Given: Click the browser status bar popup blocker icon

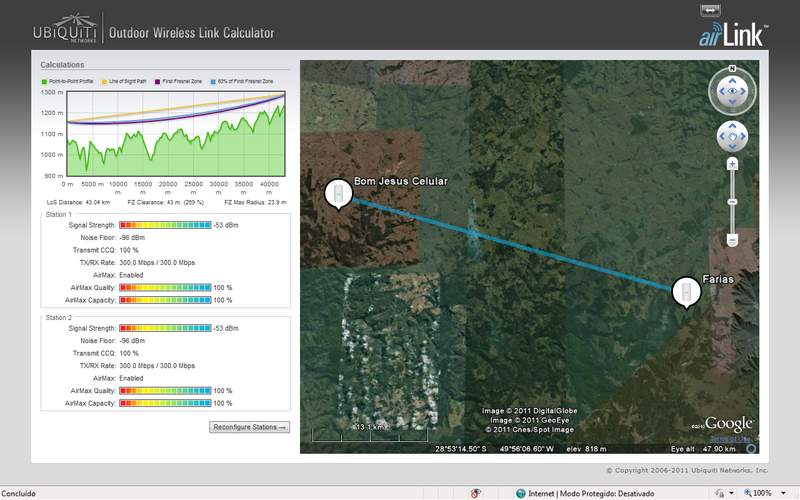Looking at the screenshot, I should (476, 493).
